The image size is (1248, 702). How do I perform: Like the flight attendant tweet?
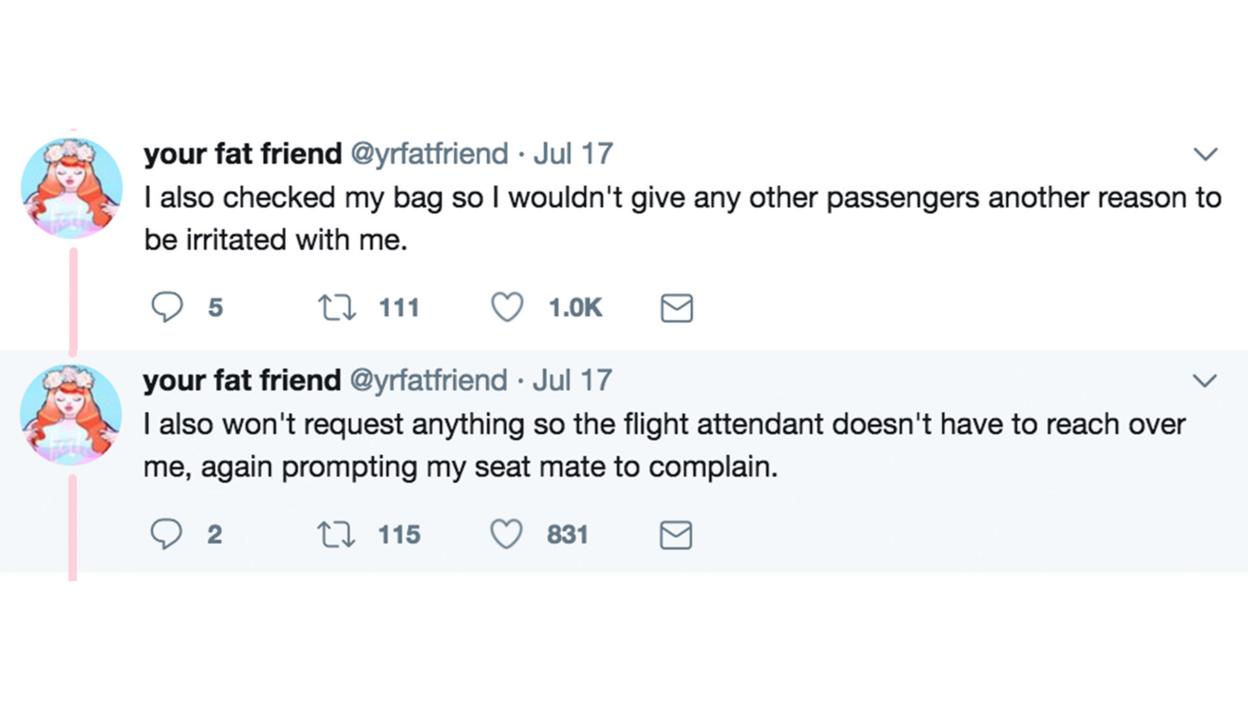(507, 535)
